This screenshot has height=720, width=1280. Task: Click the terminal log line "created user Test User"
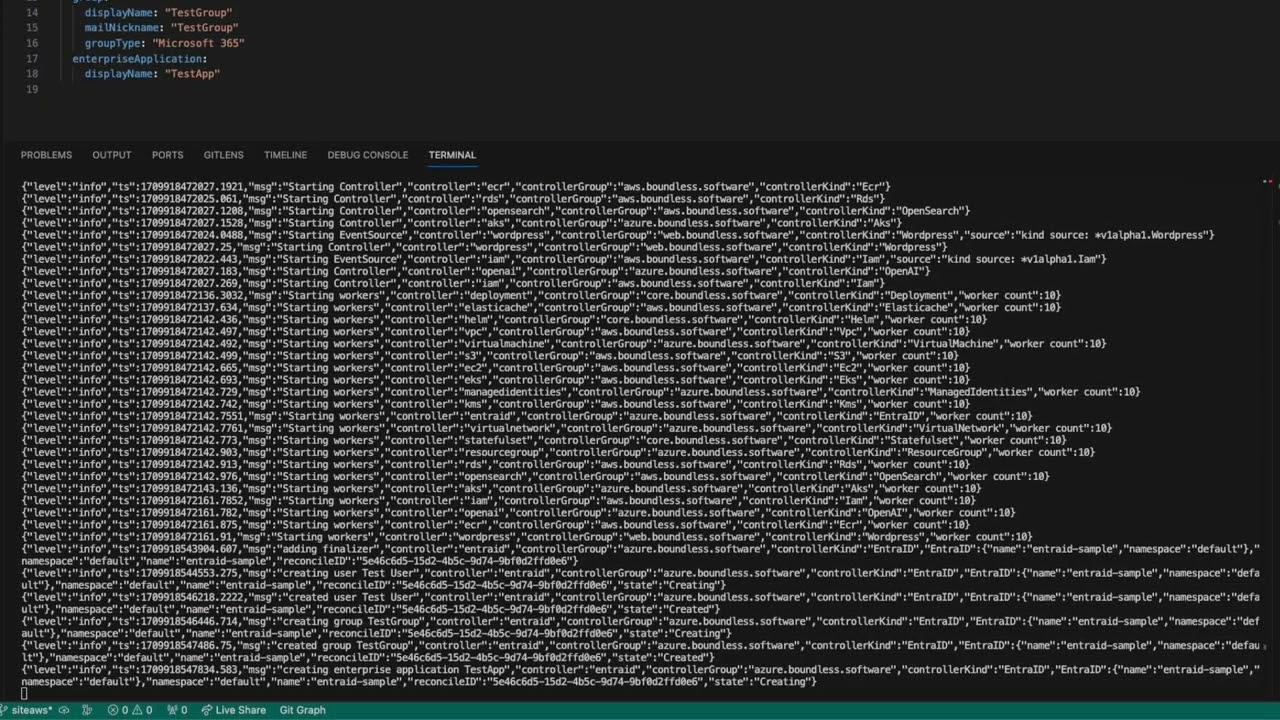640,603
